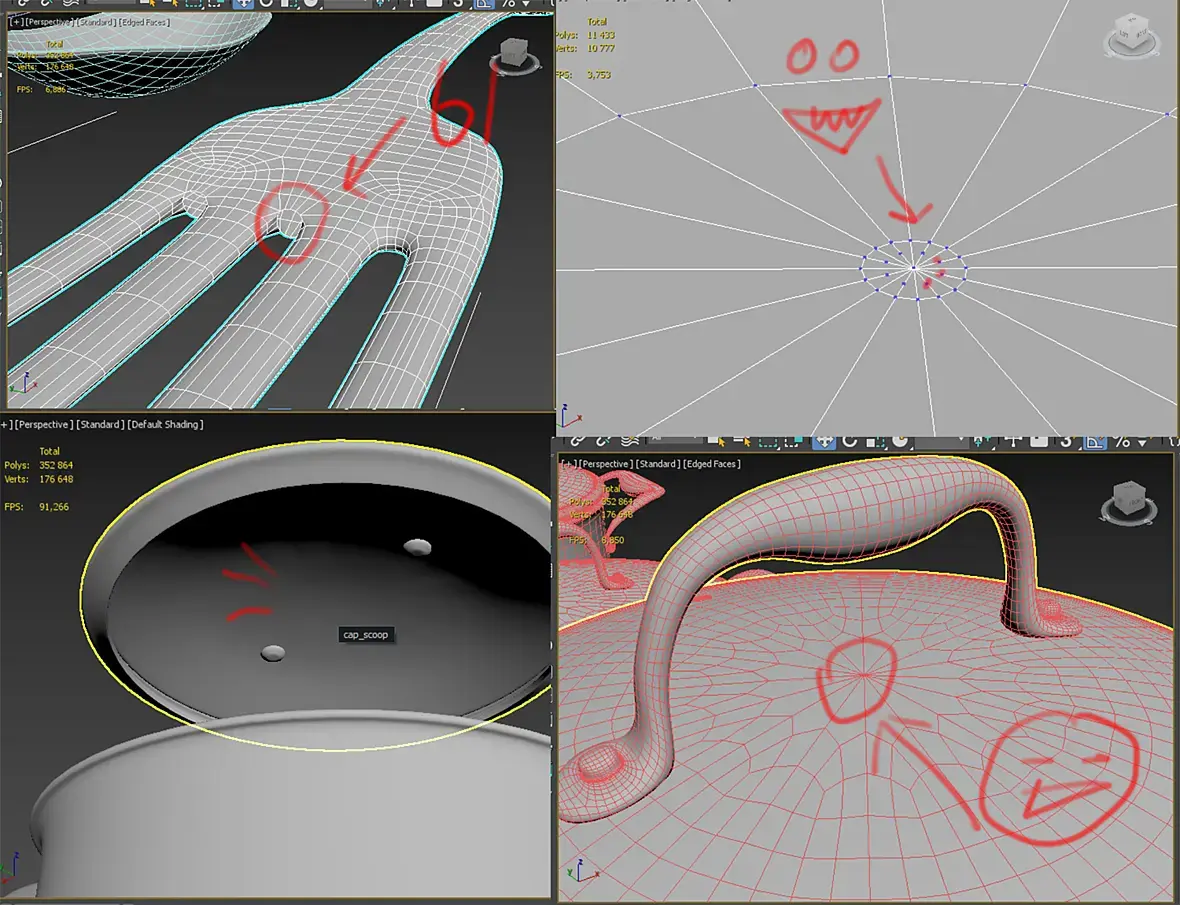This screenshot has width=1180, height=905.
Task: Open the Default Shading viewport menu
Action: tap(166, 424)
